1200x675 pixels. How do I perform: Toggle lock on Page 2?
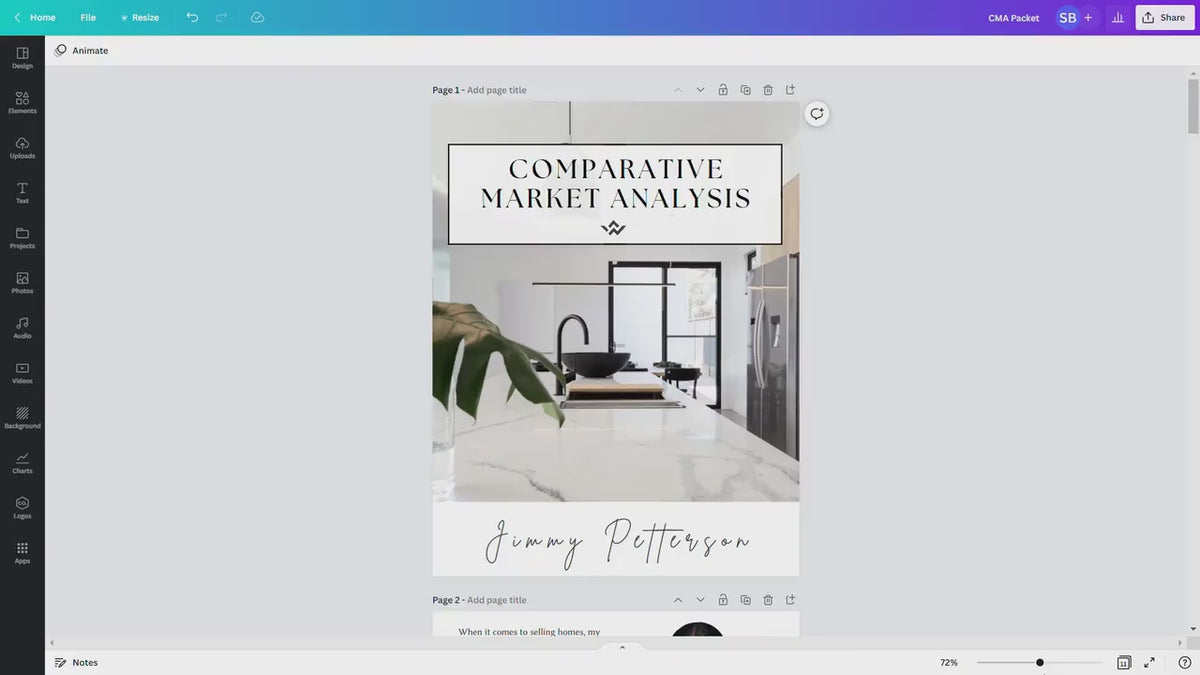click(x=723, y=600)
